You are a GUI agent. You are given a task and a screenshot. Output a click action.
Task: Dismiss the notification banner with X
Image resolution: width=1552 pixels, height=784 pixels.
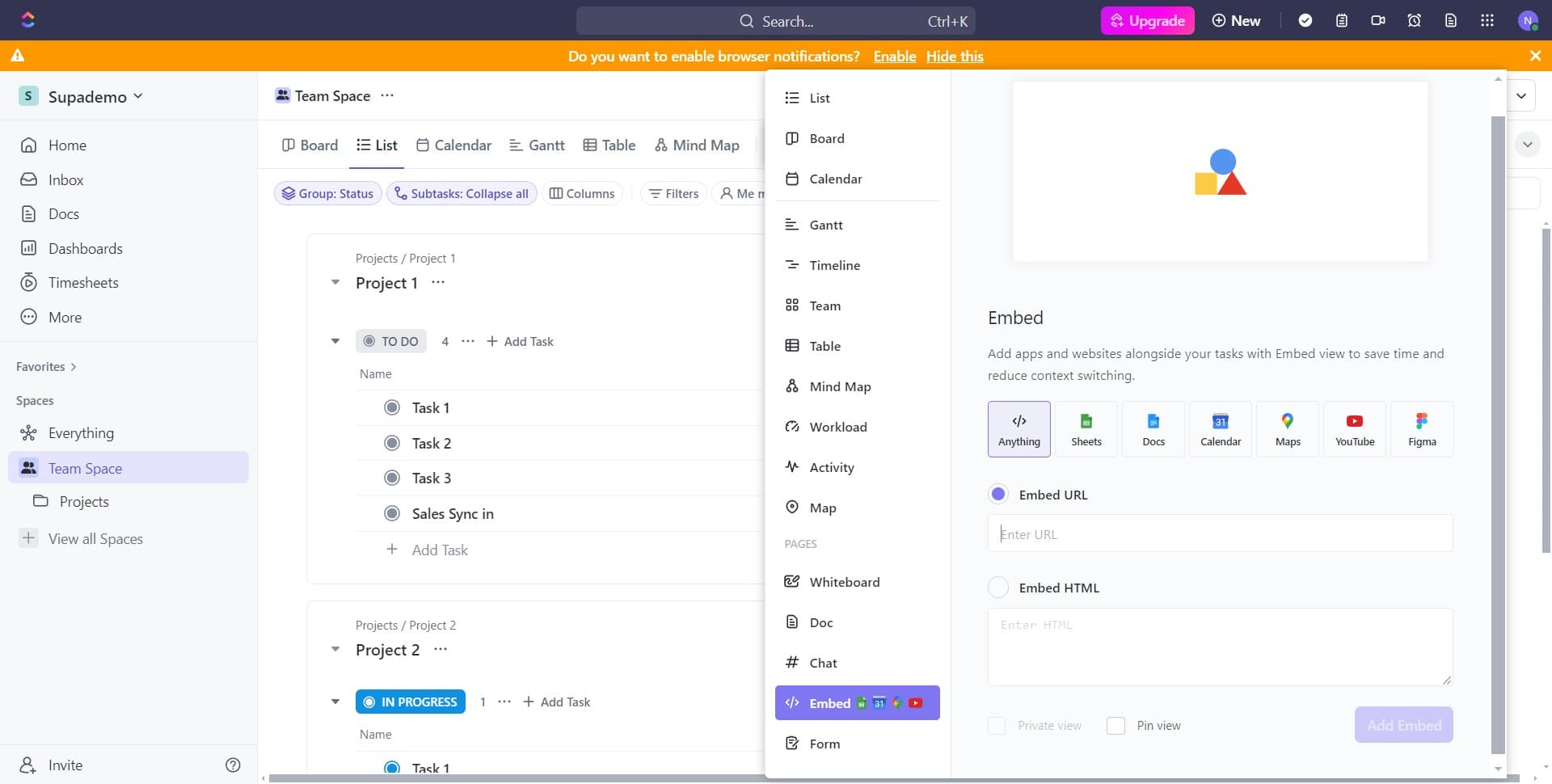[x=1534, y=56]
